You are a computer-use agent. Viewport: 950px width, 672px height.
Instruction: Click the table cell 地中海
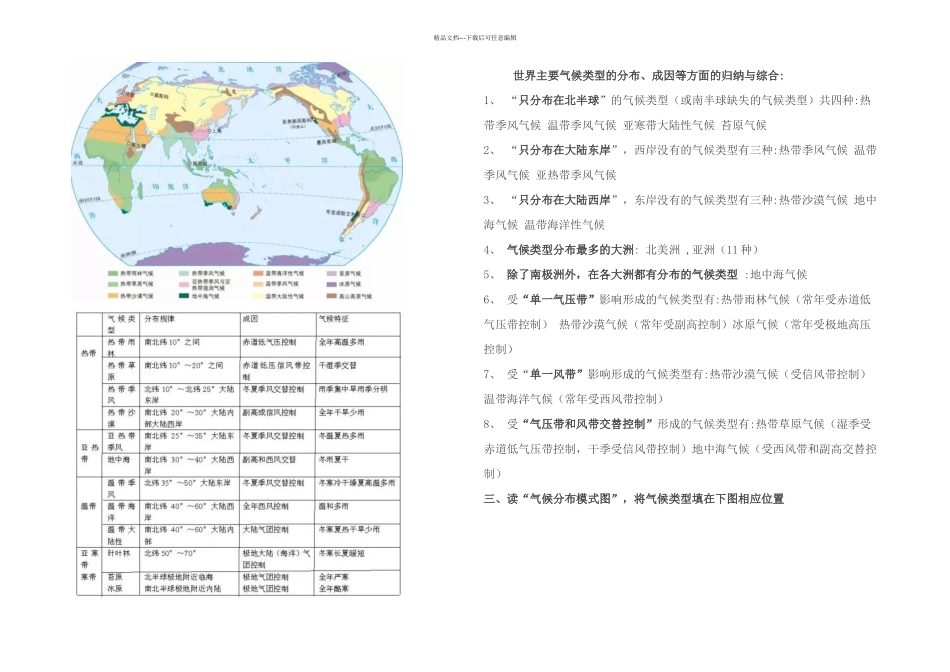pos(119,460)
